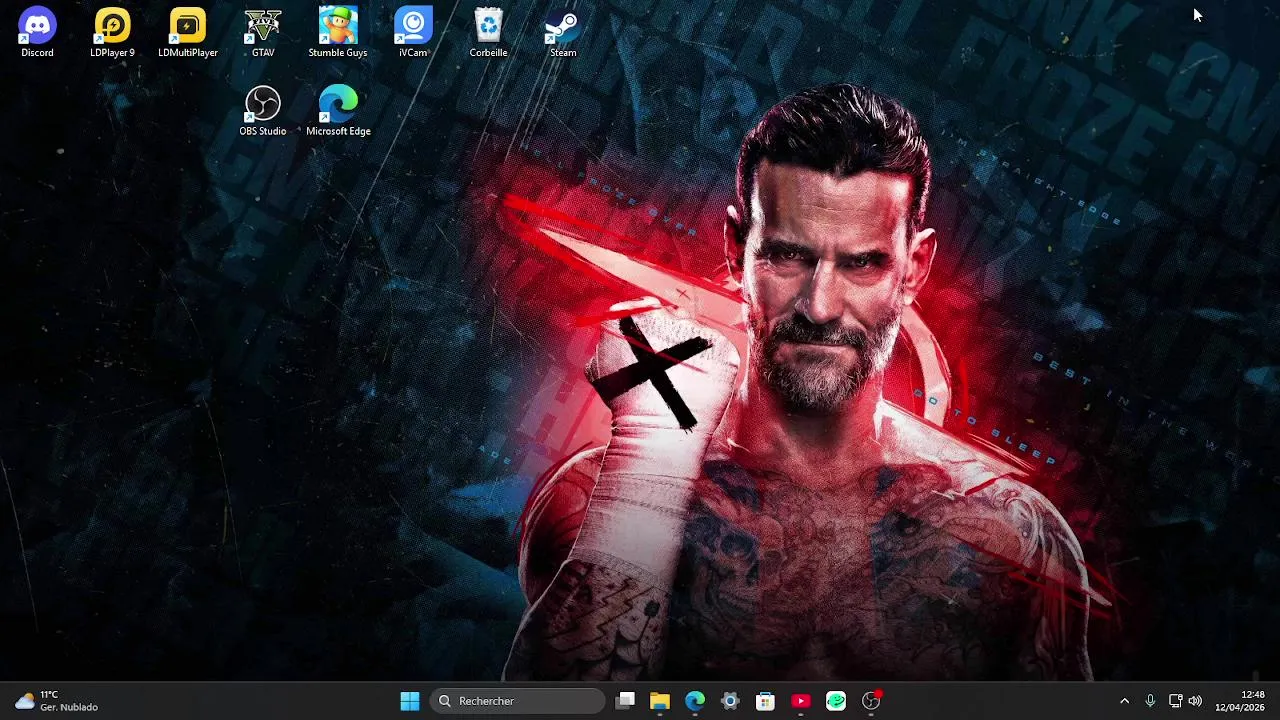
Task: Open Settings gear in the taskbar
Action: (730, 701)
